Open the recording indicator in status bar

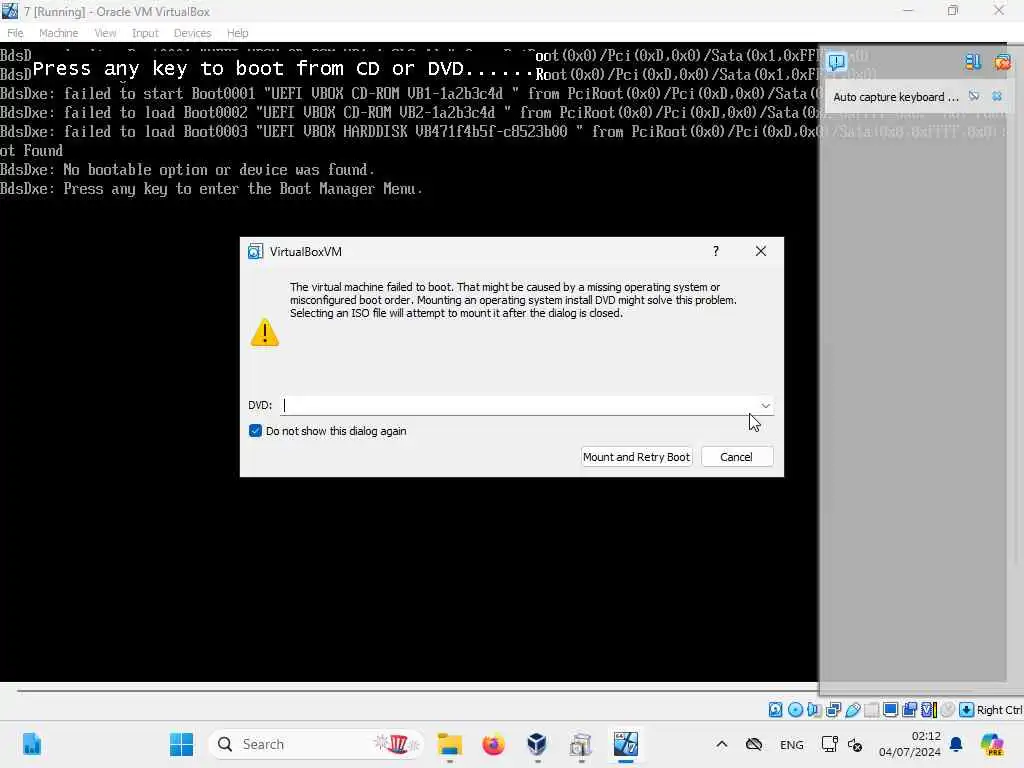pyautogui.click(x=909, y=710)
